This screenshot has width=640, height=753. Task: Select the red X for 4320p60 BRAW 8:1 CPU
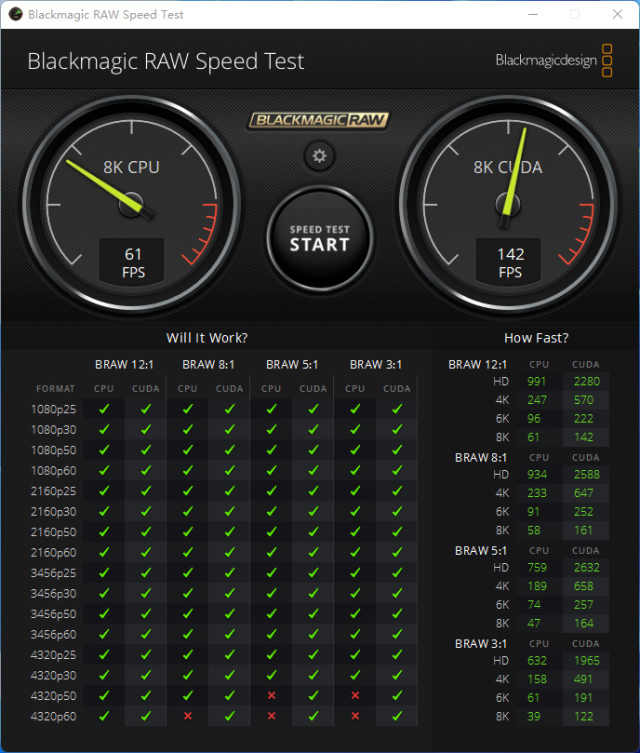tap(188, 716)
